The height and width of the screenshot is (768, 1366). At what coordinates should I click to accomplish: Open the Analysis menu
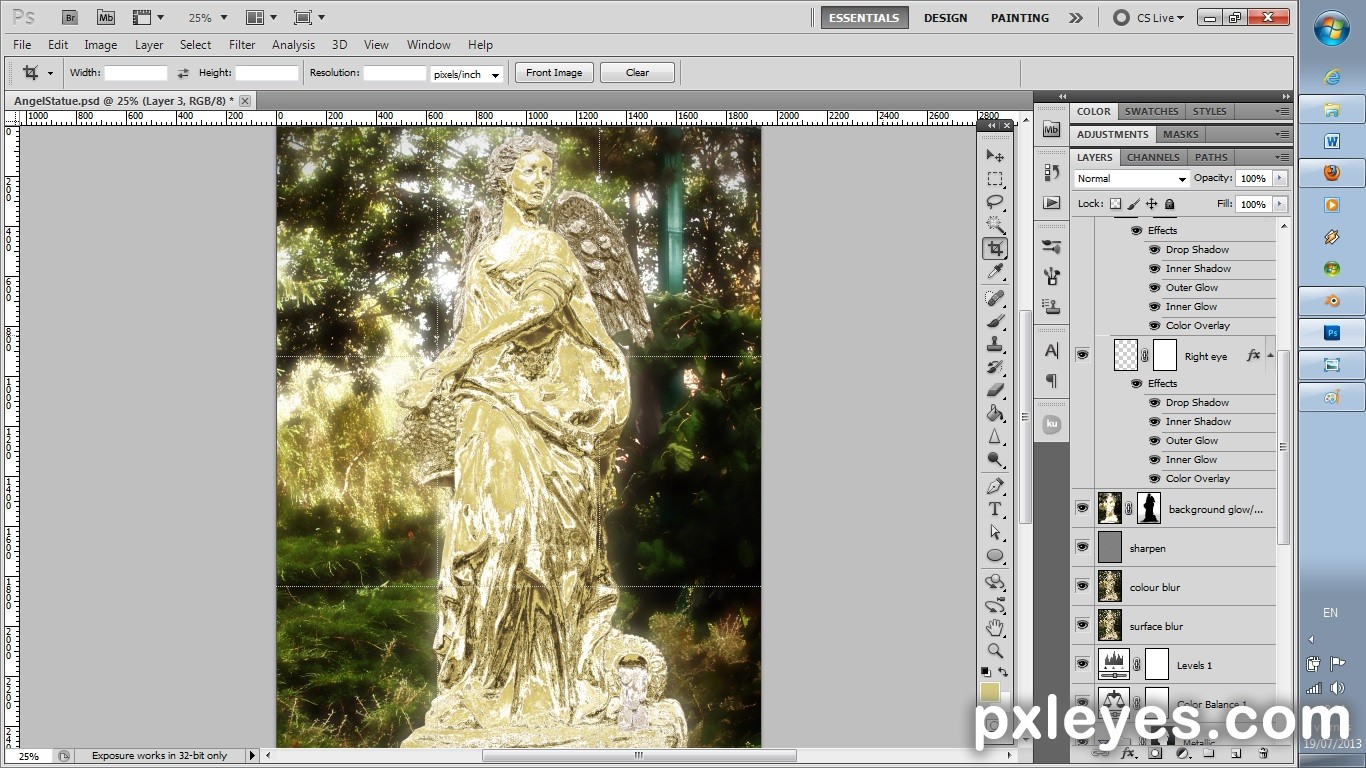tap(293, 45)
